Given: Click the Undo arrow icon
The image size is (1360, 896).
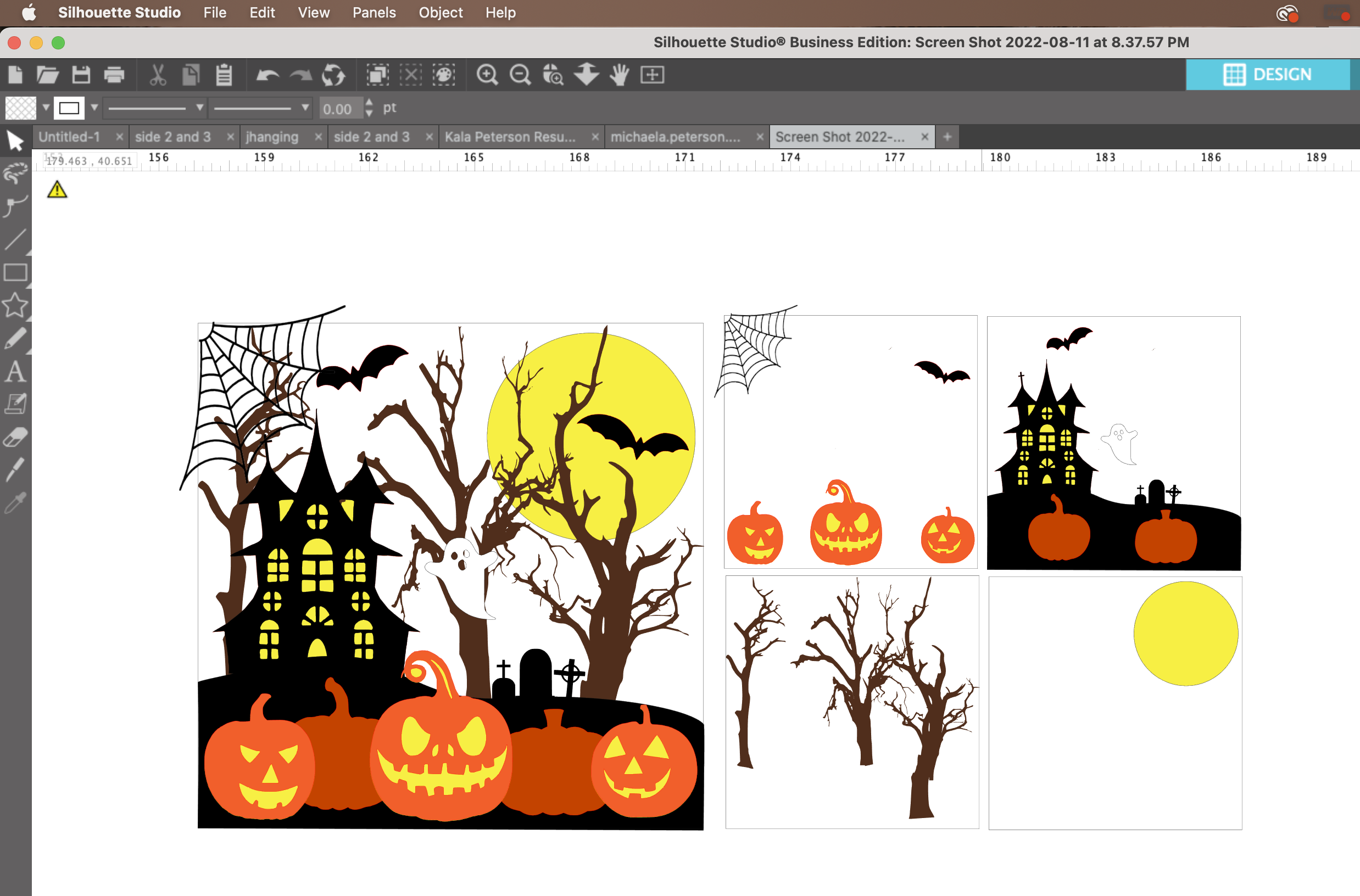Looking at the screenshot, I should coord(267,75).
